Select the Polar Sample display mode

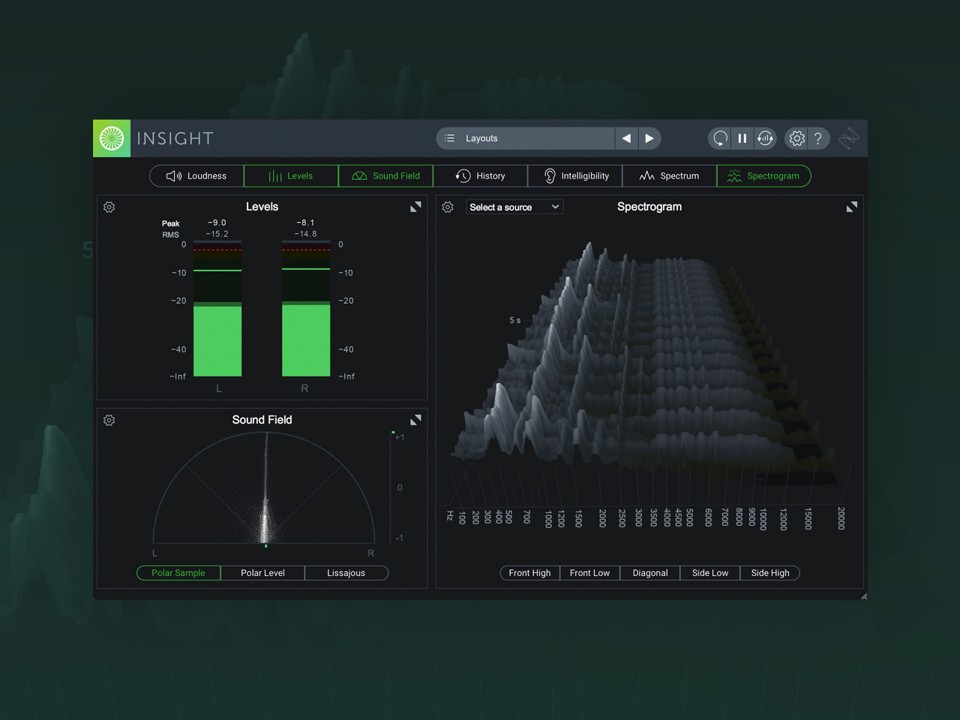click(177, 572)
